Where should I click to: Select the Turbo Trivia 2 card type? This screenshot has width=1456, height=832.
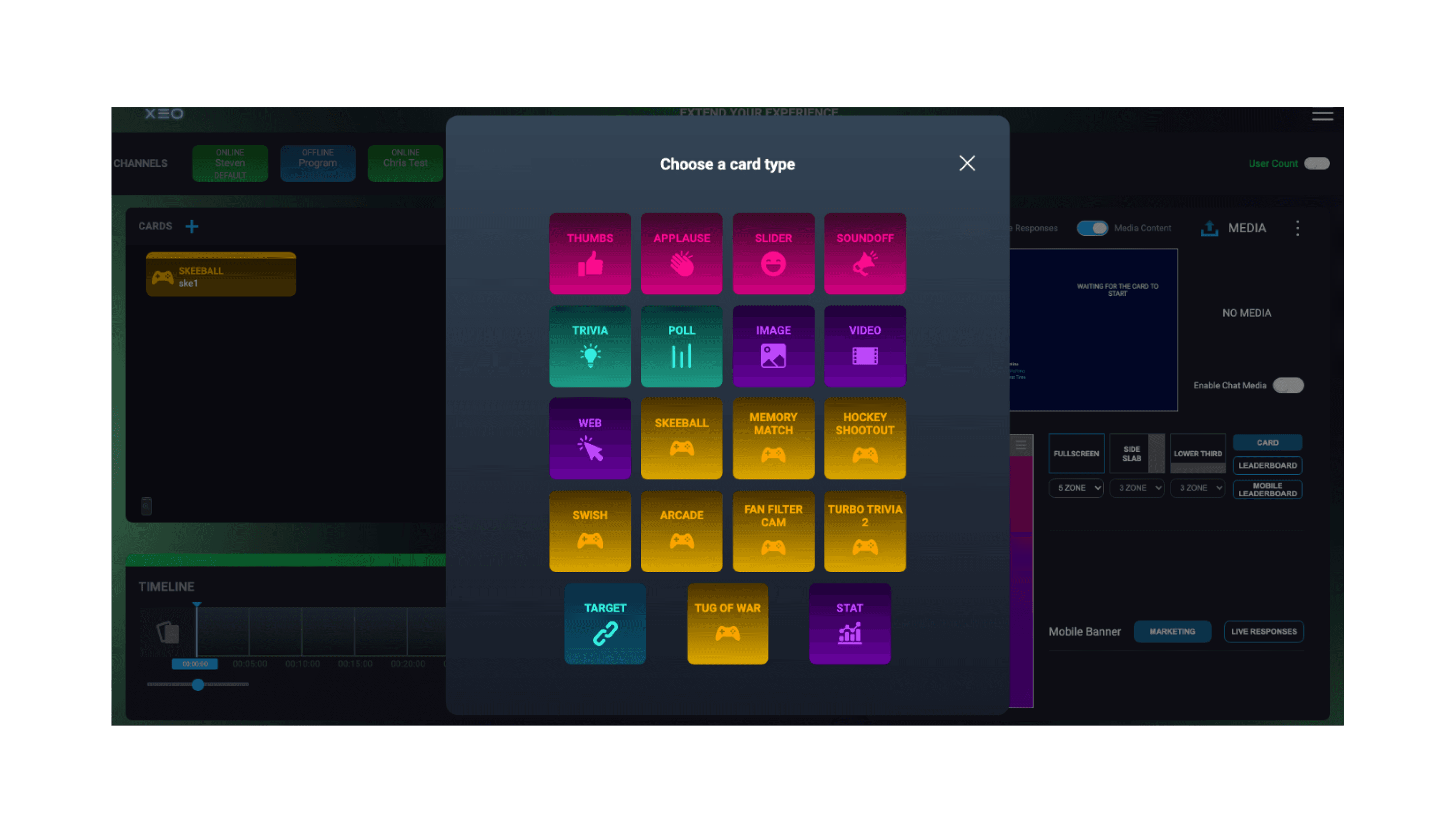[x=864, y=532]
